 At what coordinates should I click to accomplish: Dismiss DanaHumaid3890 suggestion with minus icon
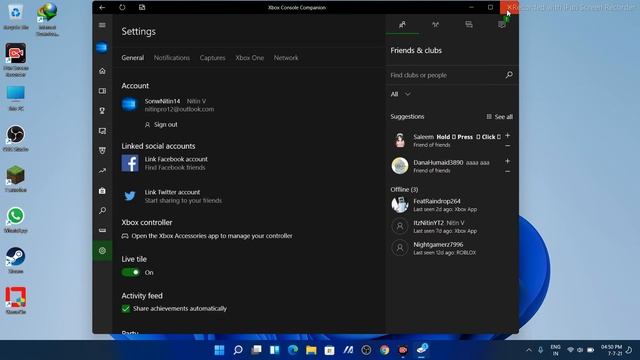tap(508, 171)
